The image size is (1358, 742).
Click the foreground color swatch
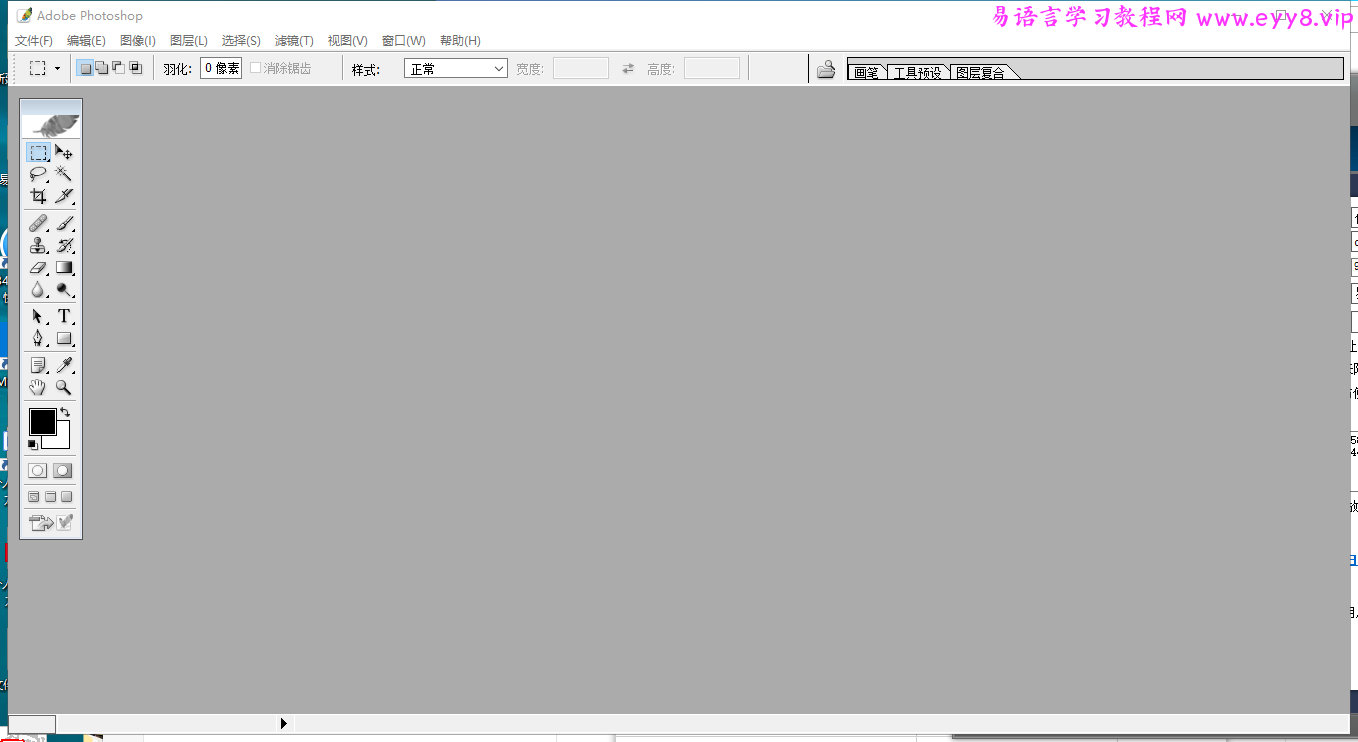click(41, 420)
